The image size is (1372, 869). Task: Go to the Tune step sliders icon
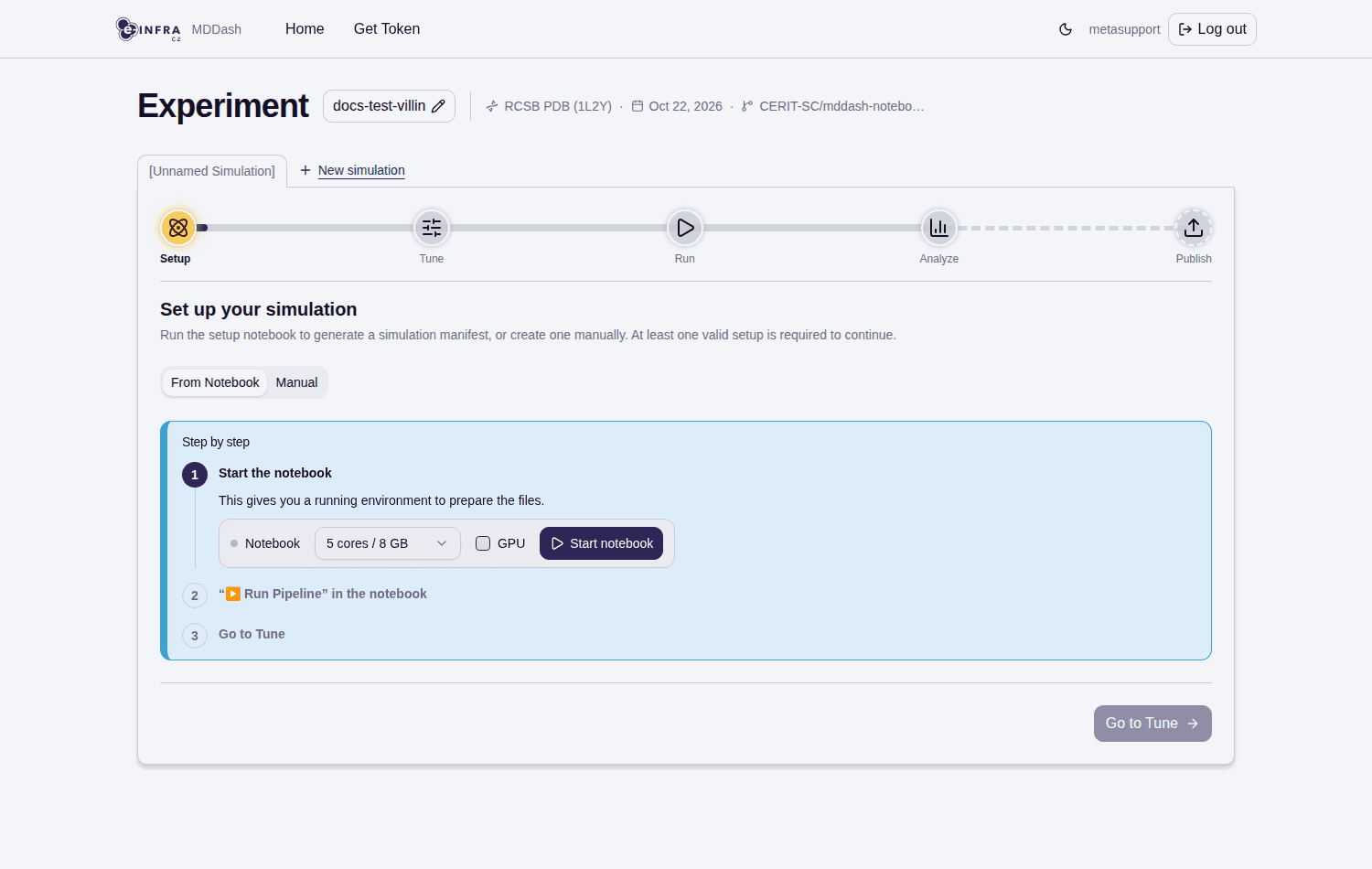tap(432, 228)
